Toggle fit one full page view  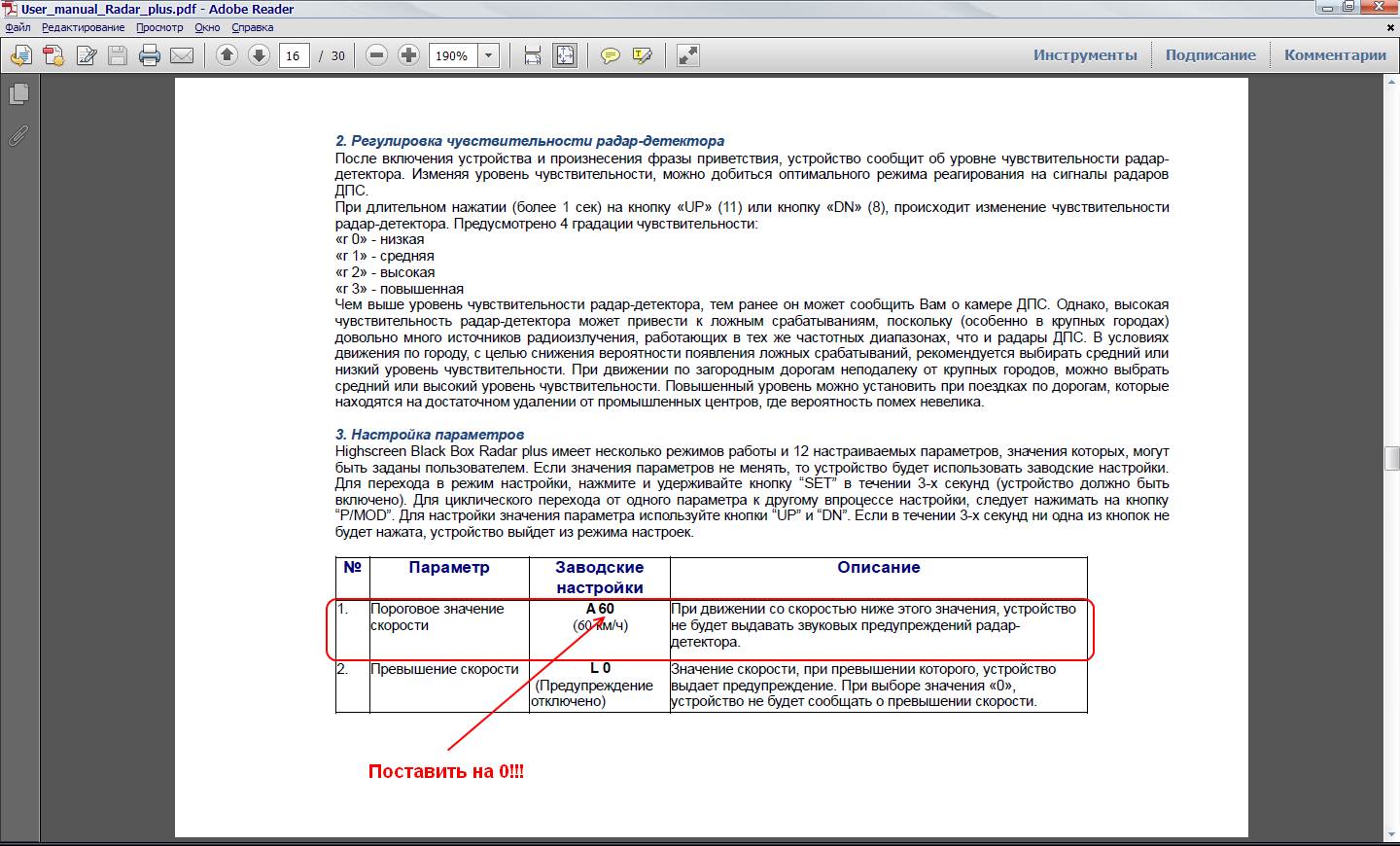565,55
